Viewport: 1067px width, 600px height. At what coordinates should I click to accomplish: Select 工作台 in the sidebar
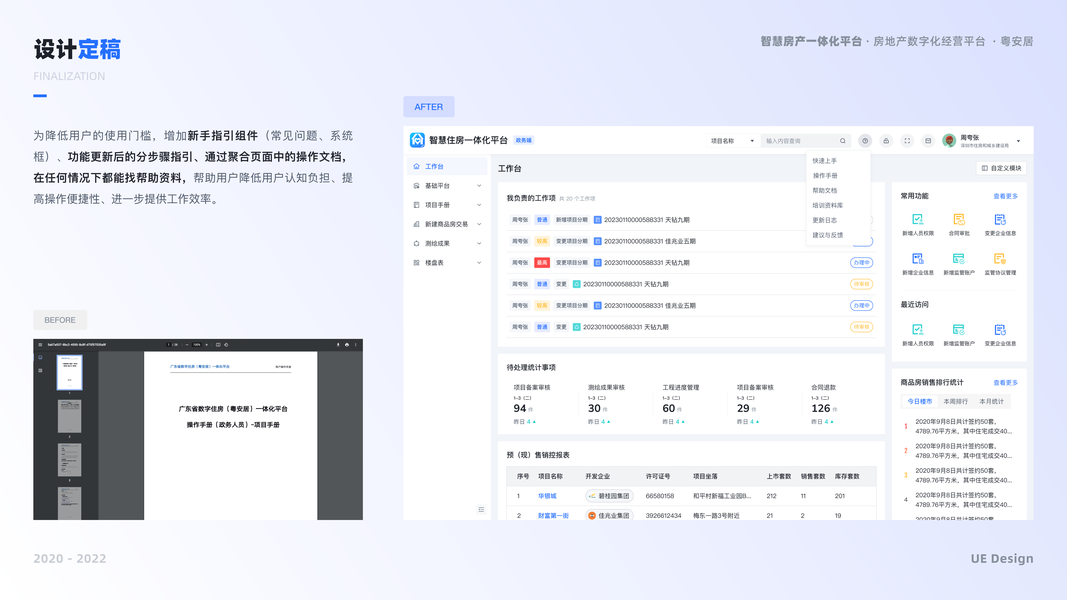click(x=447, y=166)
